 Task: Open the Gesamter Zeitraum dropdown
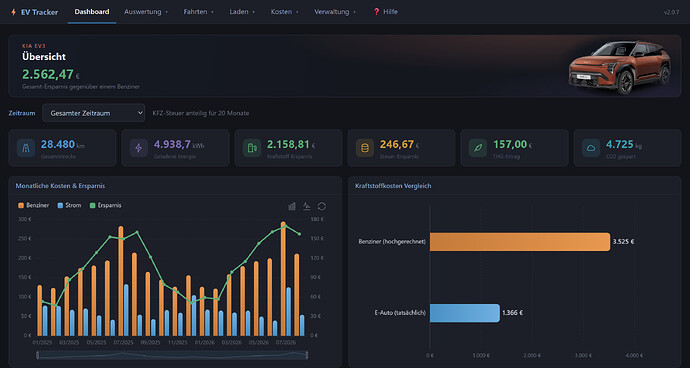[x=94, y=113]
